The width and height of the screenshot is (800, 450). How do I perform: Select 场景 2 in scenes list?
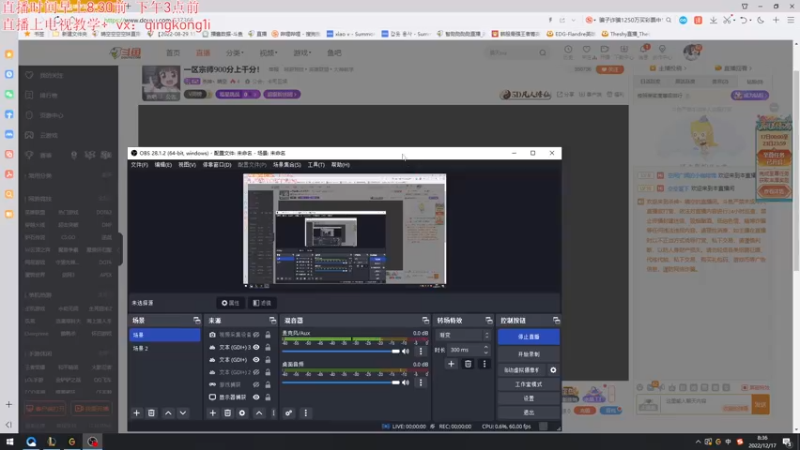pyautogui.click(x=164, y=348)
